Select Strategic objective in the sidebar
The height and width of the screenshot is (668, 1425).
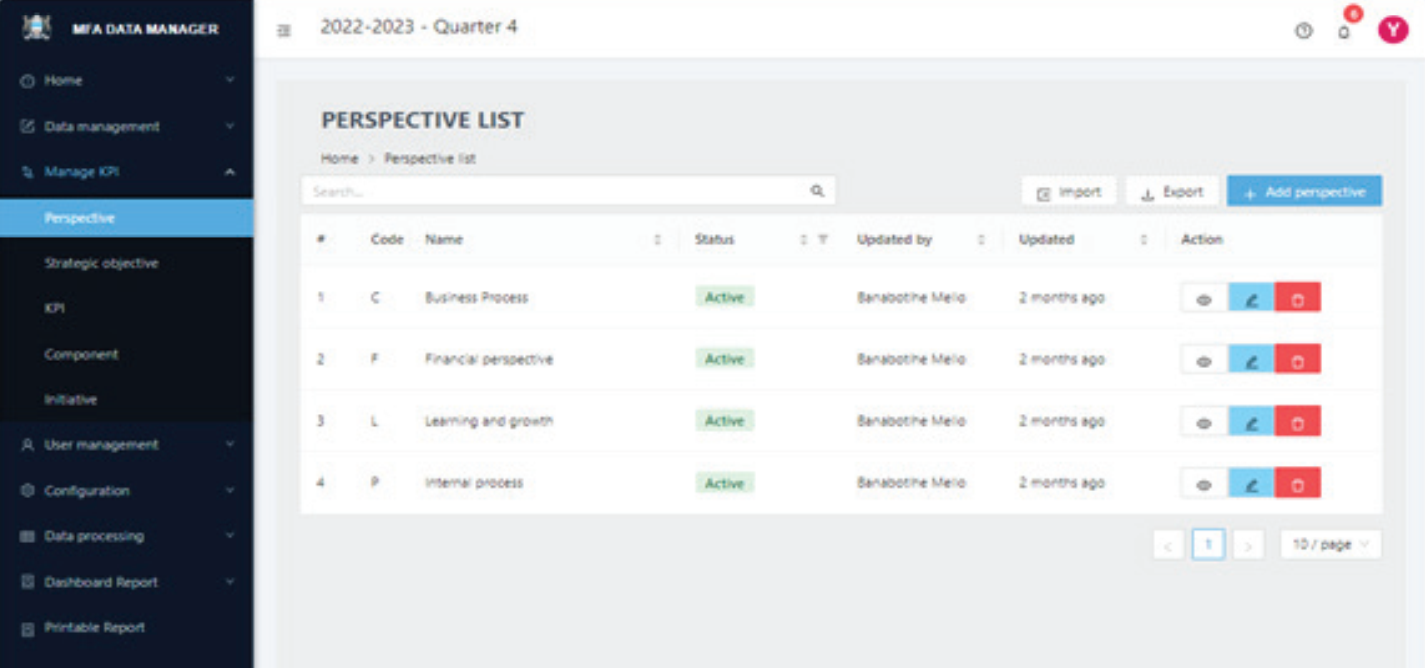pyautogui.click(x=127, y=263)
